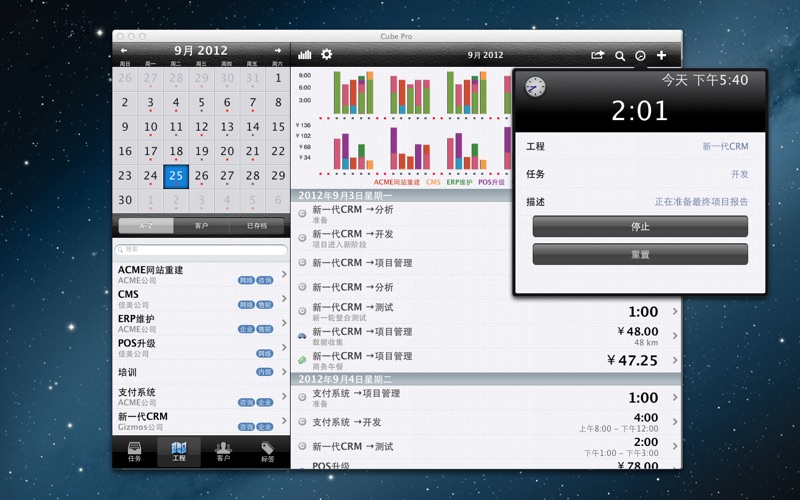This screenshot has height=500, width=800.
Task: Click ACME网站重建 chart legend
Action: pos(396,182)
